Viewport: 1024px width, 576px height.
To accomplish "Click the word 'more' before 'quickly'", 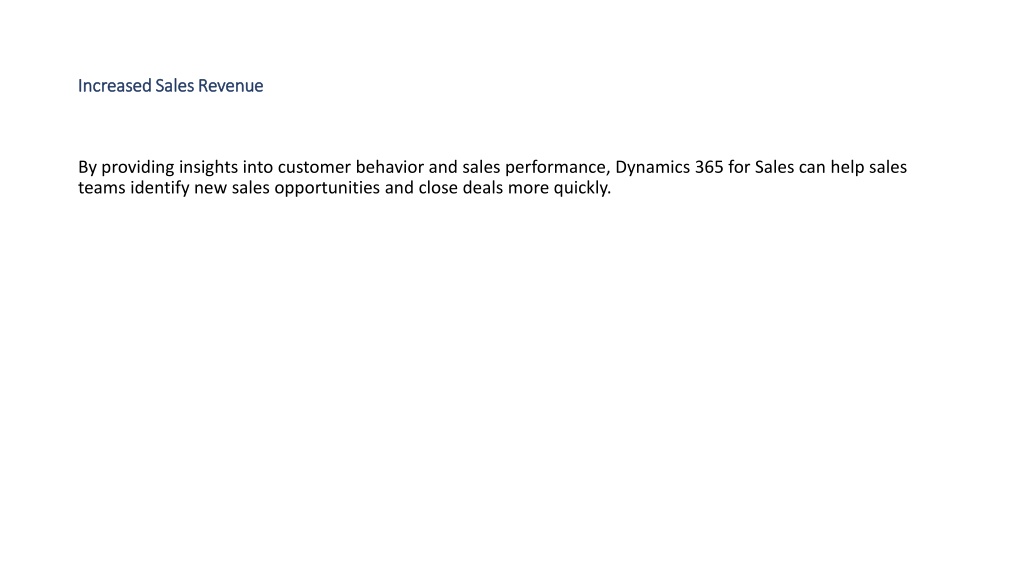I will pos(528,188).
